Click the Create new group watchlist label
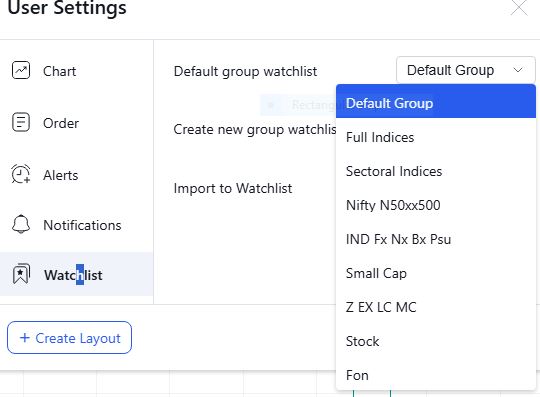 pos(255,129)
